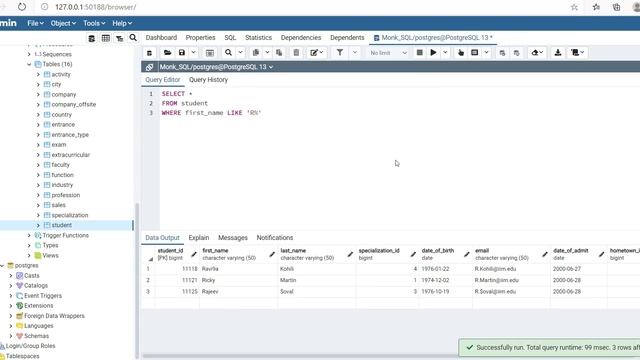Click the Commit icon in toolbar
Screen dimensions: 640x360
(x=502, y=53)
